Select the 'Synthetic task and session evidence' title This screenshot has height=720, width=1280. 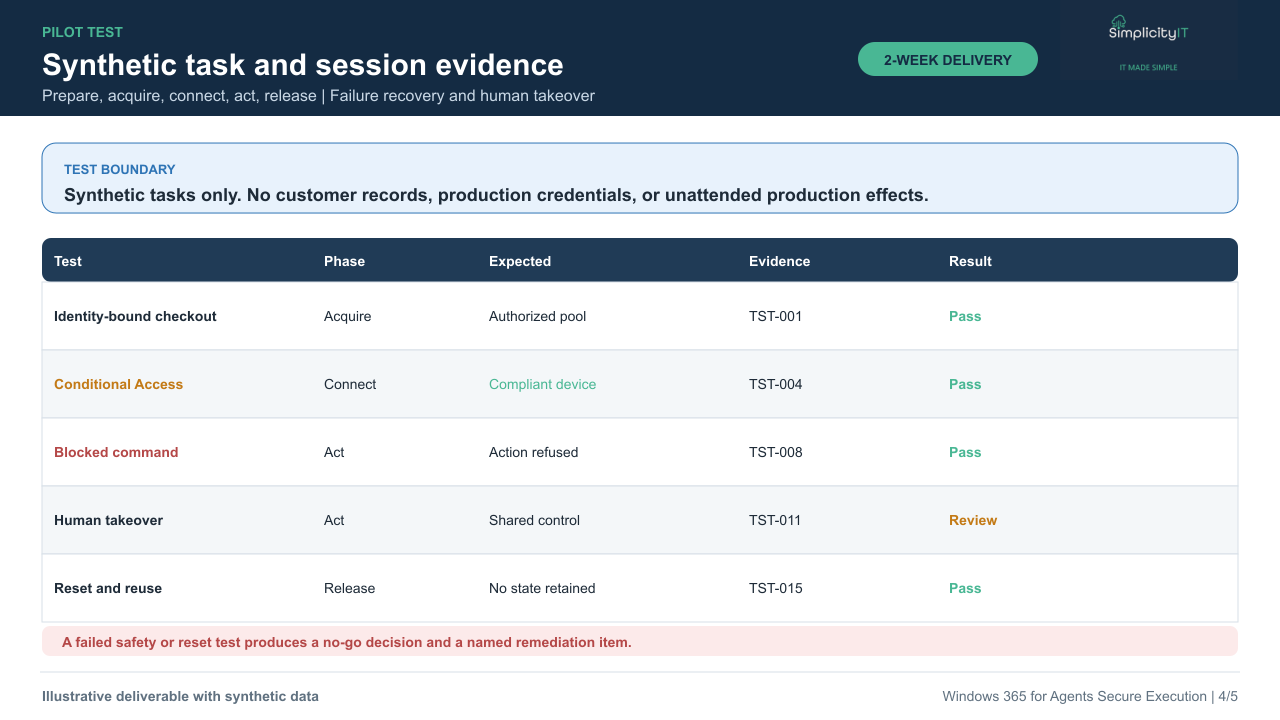[x=303, y=65]
